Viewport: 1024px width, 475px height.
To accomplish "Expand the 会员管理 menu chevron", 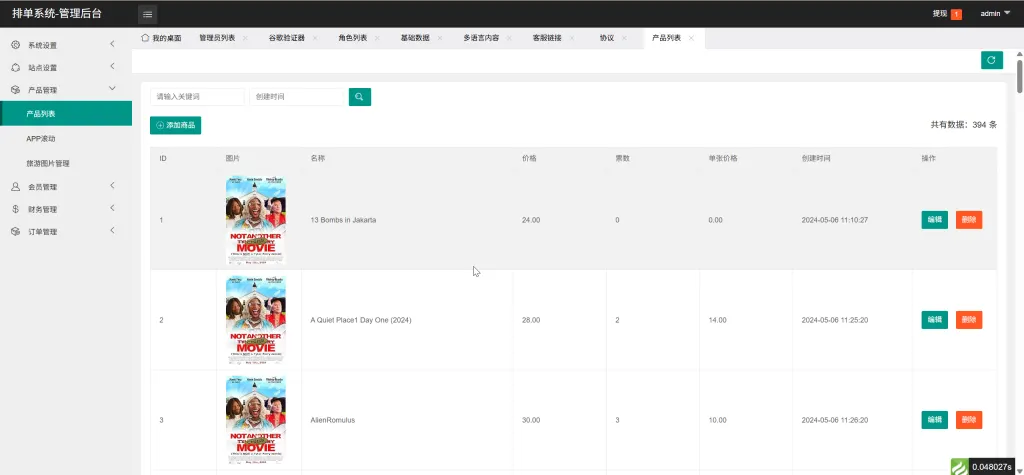I will click(x=112, y=186).
